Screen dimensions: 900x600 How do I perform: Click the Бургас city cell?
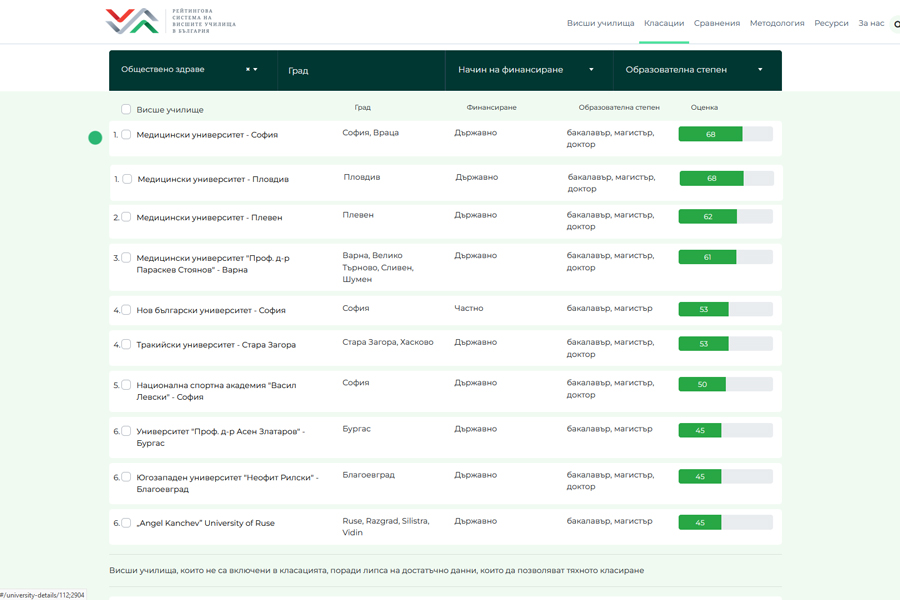coord(356,429)
